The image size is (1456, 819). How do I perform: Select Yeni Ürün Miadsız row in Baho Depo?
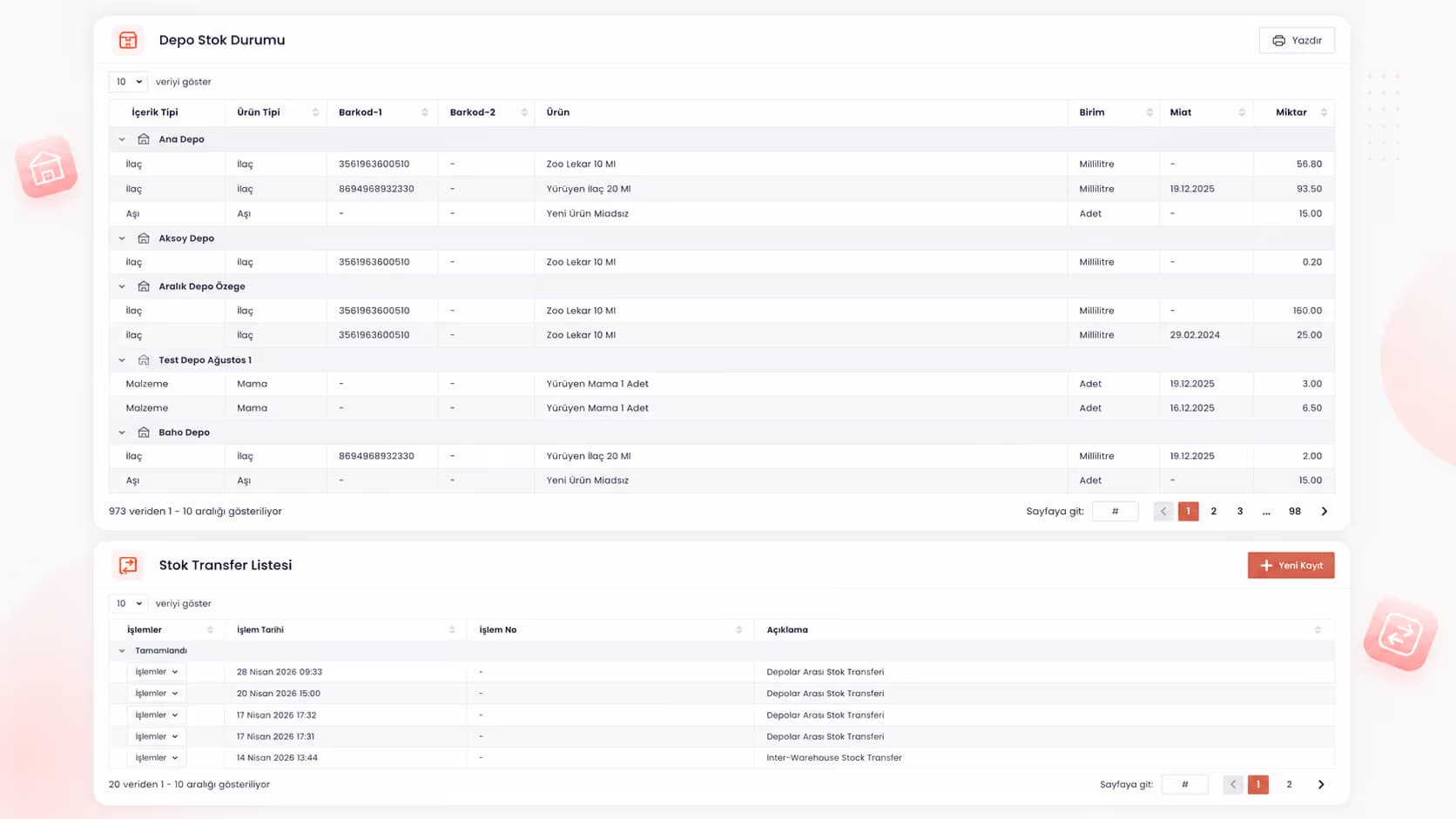pos(722,480)
